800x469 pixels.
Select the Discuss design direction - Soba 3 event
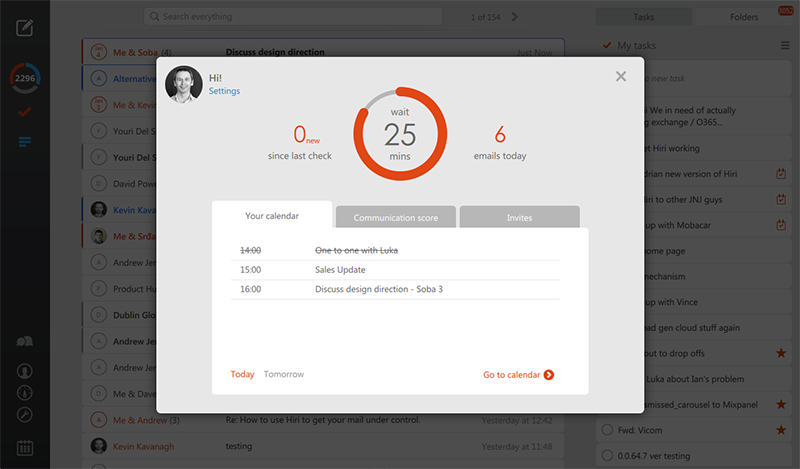click(x=395, y=289)
